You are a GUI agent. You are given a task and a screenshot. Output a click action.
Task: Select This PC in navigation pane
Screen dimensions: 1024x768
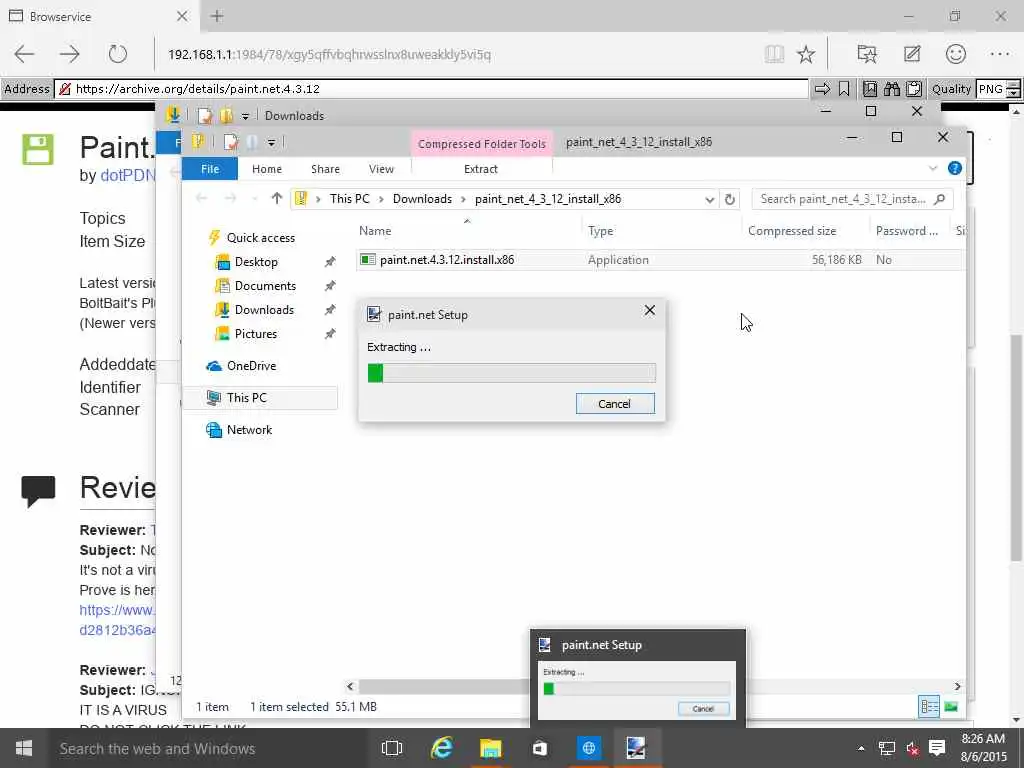(259, 398)
